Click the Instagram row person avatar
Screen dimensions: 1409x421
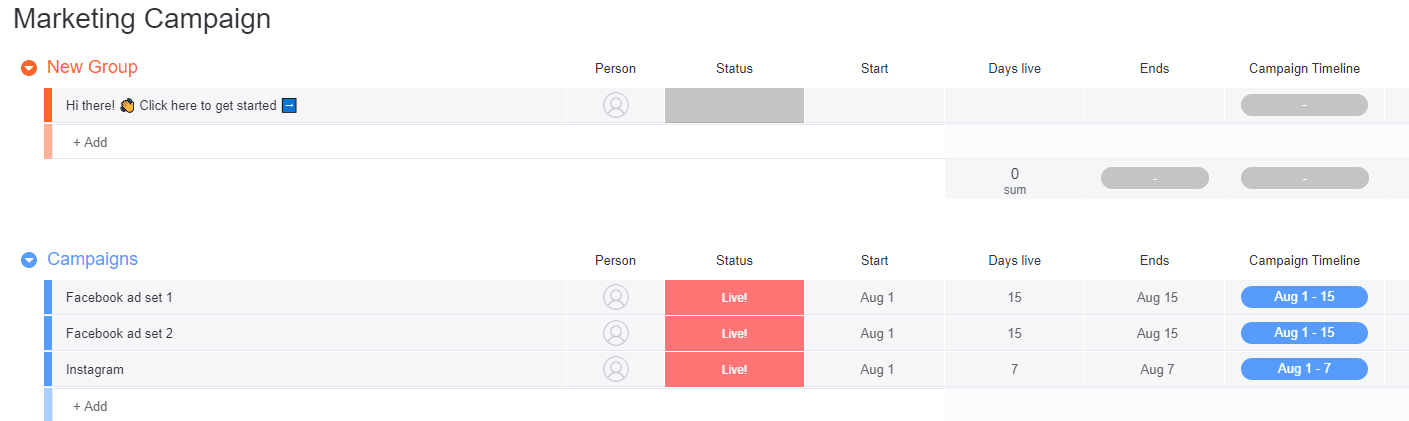(x=616, y=369)
